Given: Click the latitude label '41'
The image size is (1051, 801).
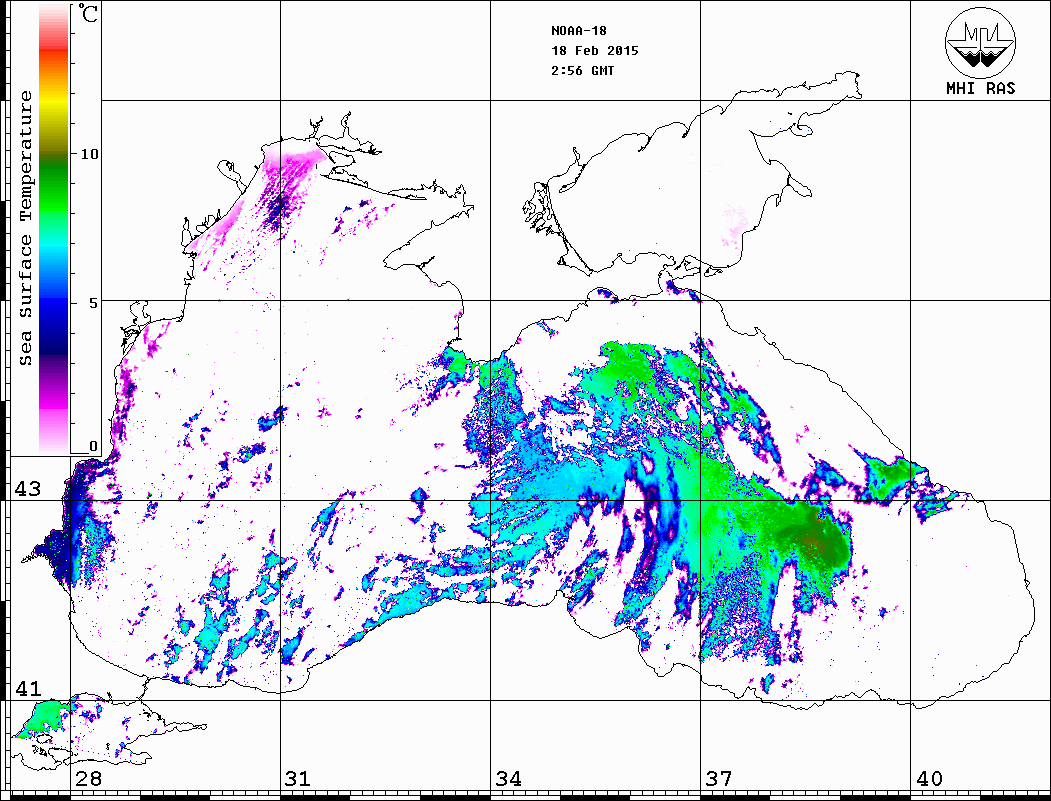Looking at the screenshot, I should pyautogui.click(x=27, y=688).
